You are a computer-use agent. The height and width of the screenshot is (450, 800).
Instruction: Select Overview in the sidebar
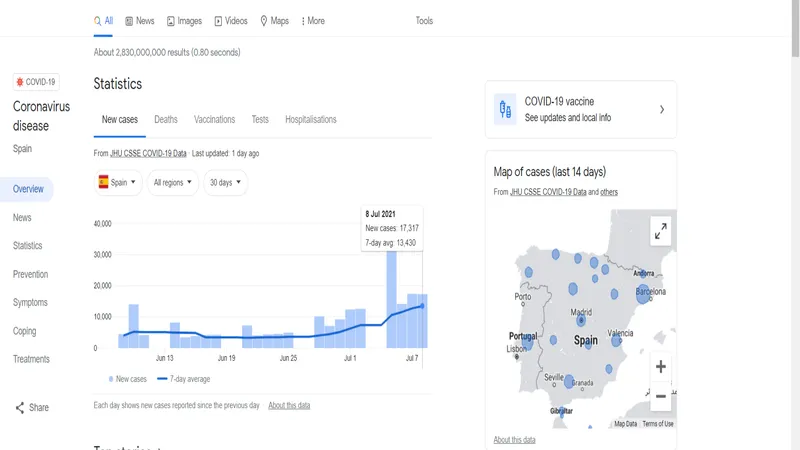click(28, 189)
